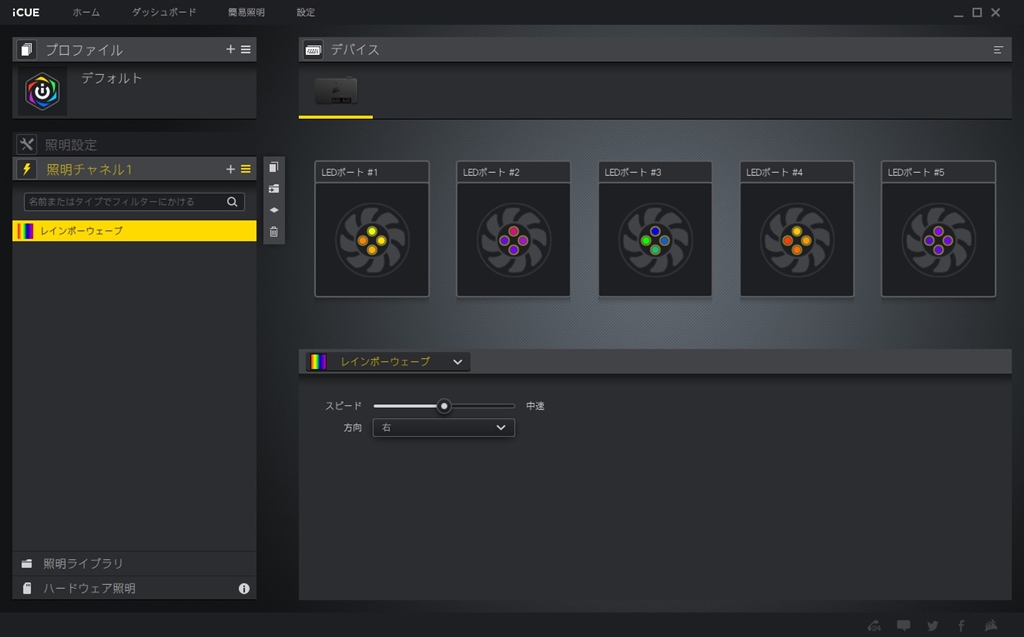The image size is (1024, 637).
Task: Click the デフォルト profile name
Action: coord(112,78)
